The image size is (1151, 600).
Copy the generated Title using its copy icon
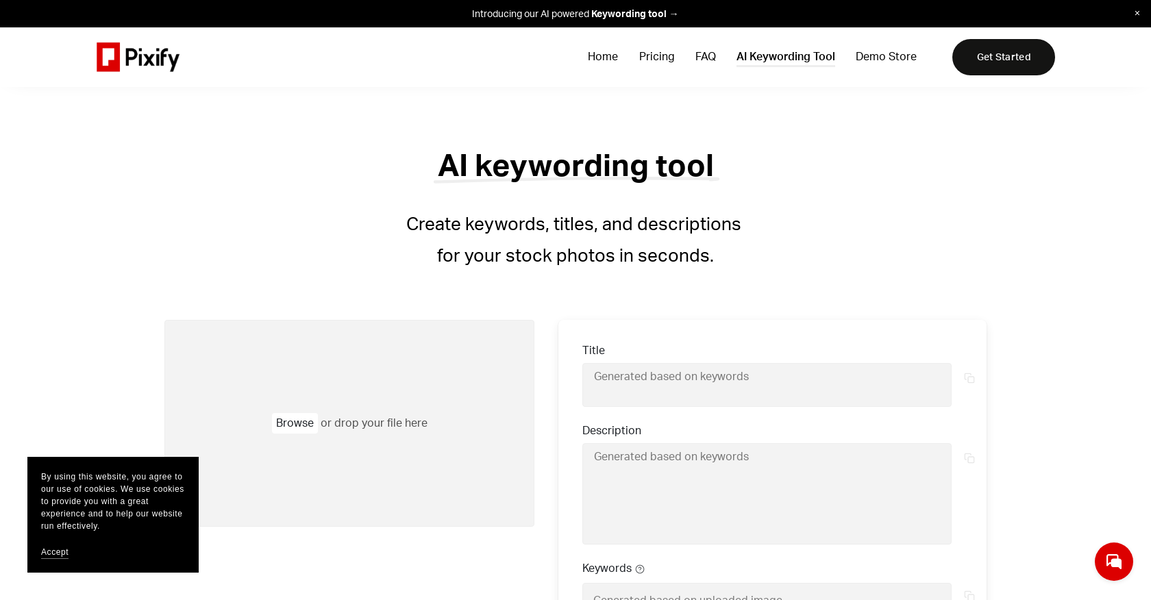click(x=969, y=378)
